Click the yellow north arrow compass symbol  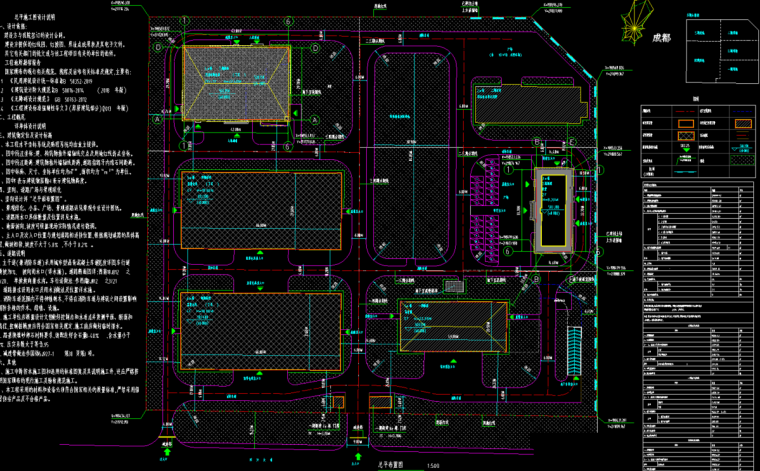[x=635, y=29]
